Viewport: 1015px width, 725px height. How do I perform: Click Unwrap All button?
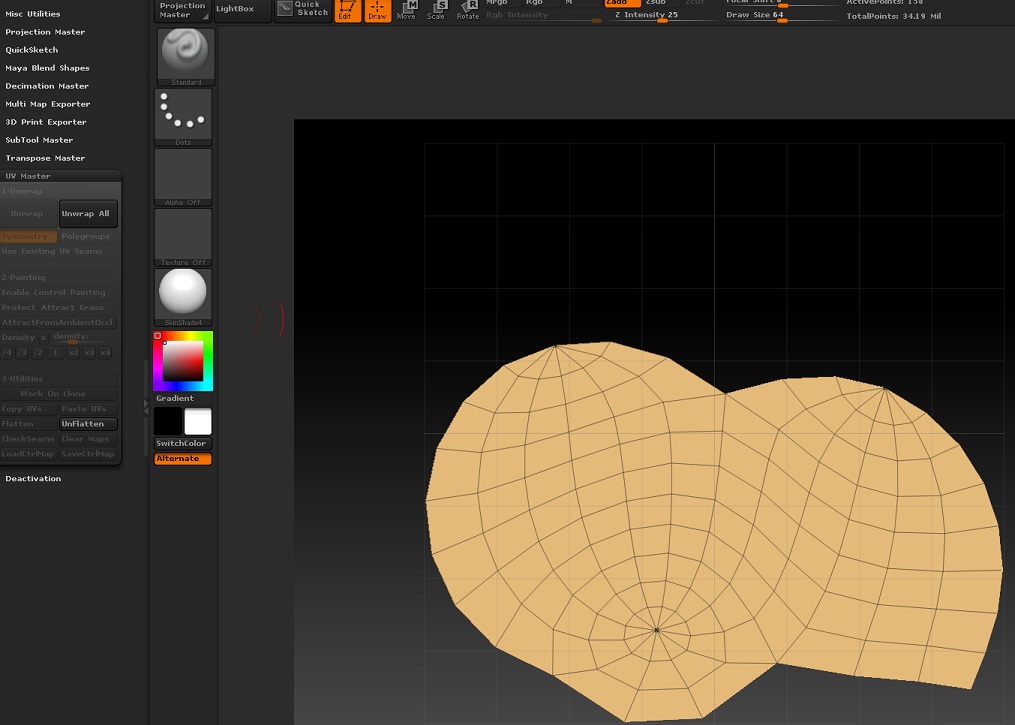click(x=89, y=214)
